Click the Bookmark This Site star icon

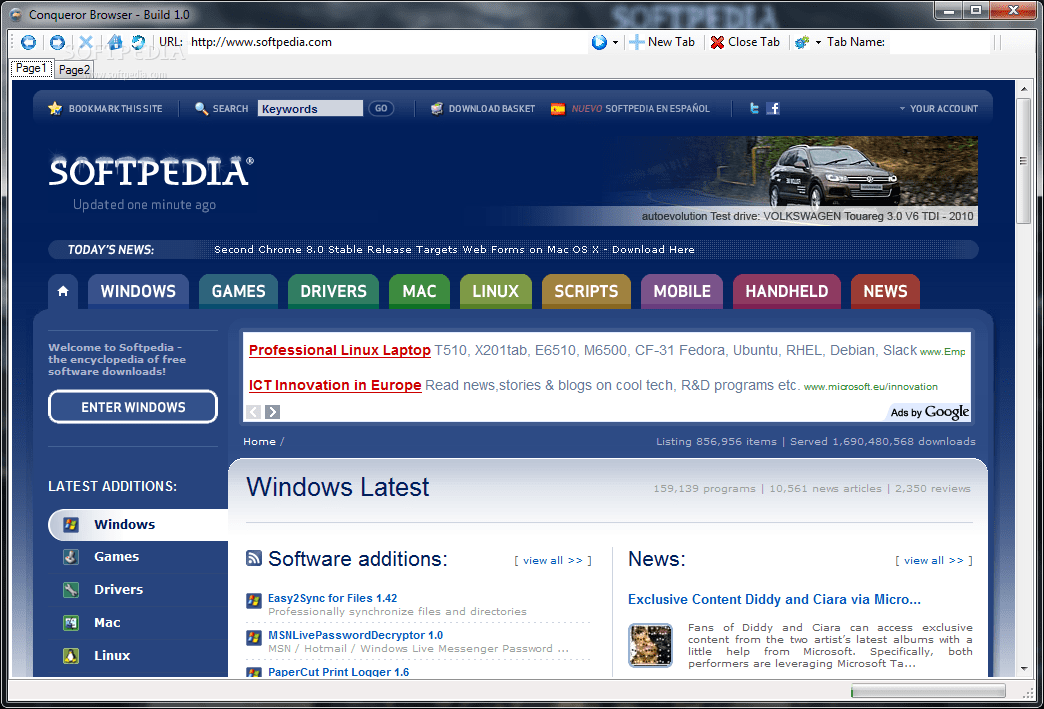55,109
